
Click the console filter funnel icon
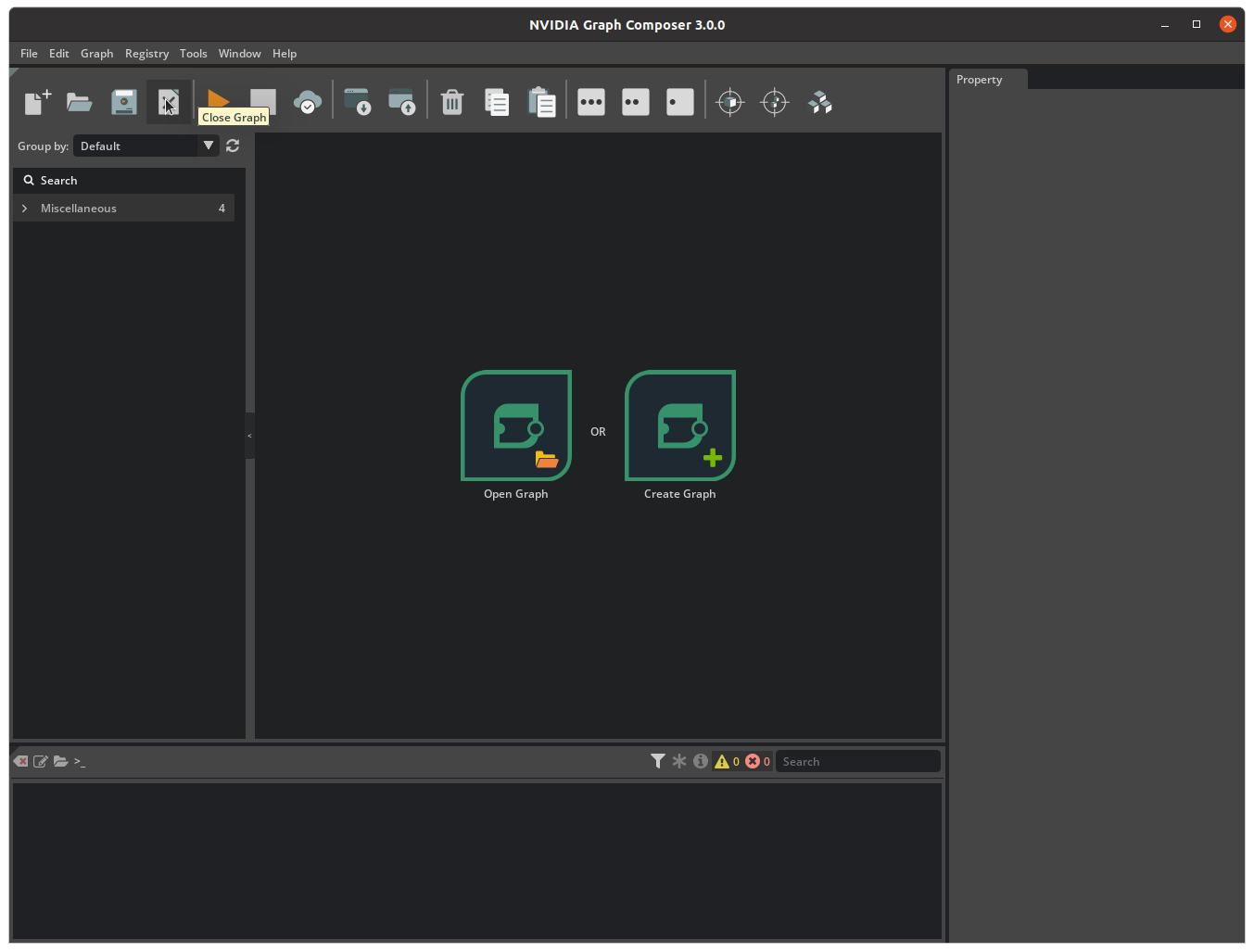[658, 761]
